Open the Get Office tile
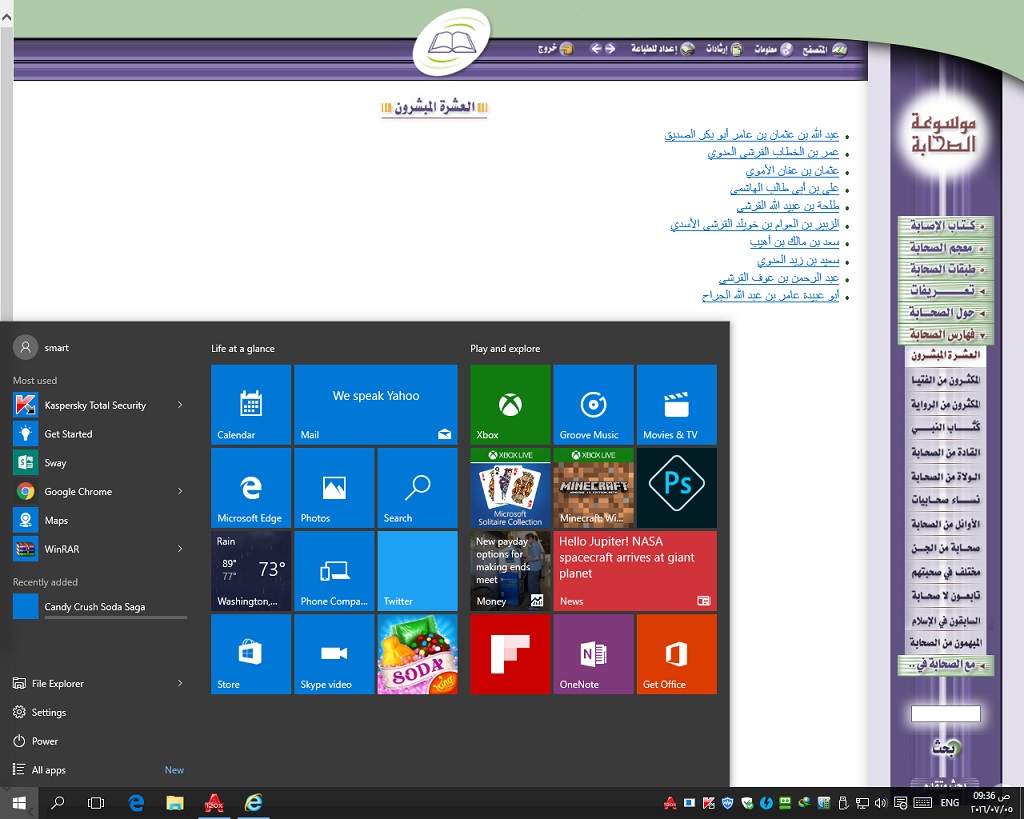Viewport: 1024px width, 819px height. (677, 654)
